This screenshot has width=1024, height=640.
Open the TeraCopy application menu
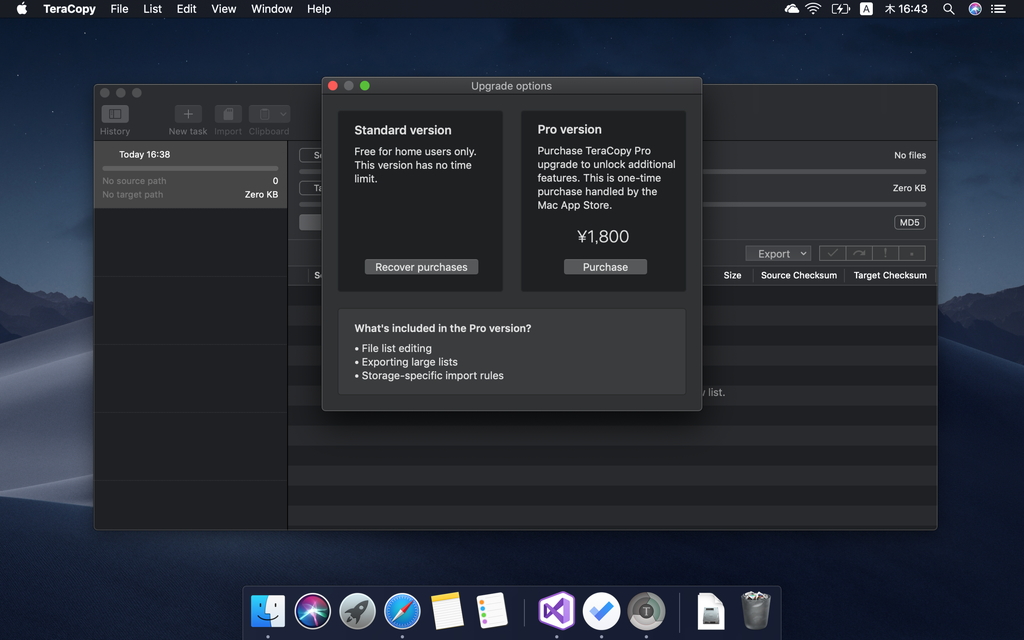click(69, 8)
